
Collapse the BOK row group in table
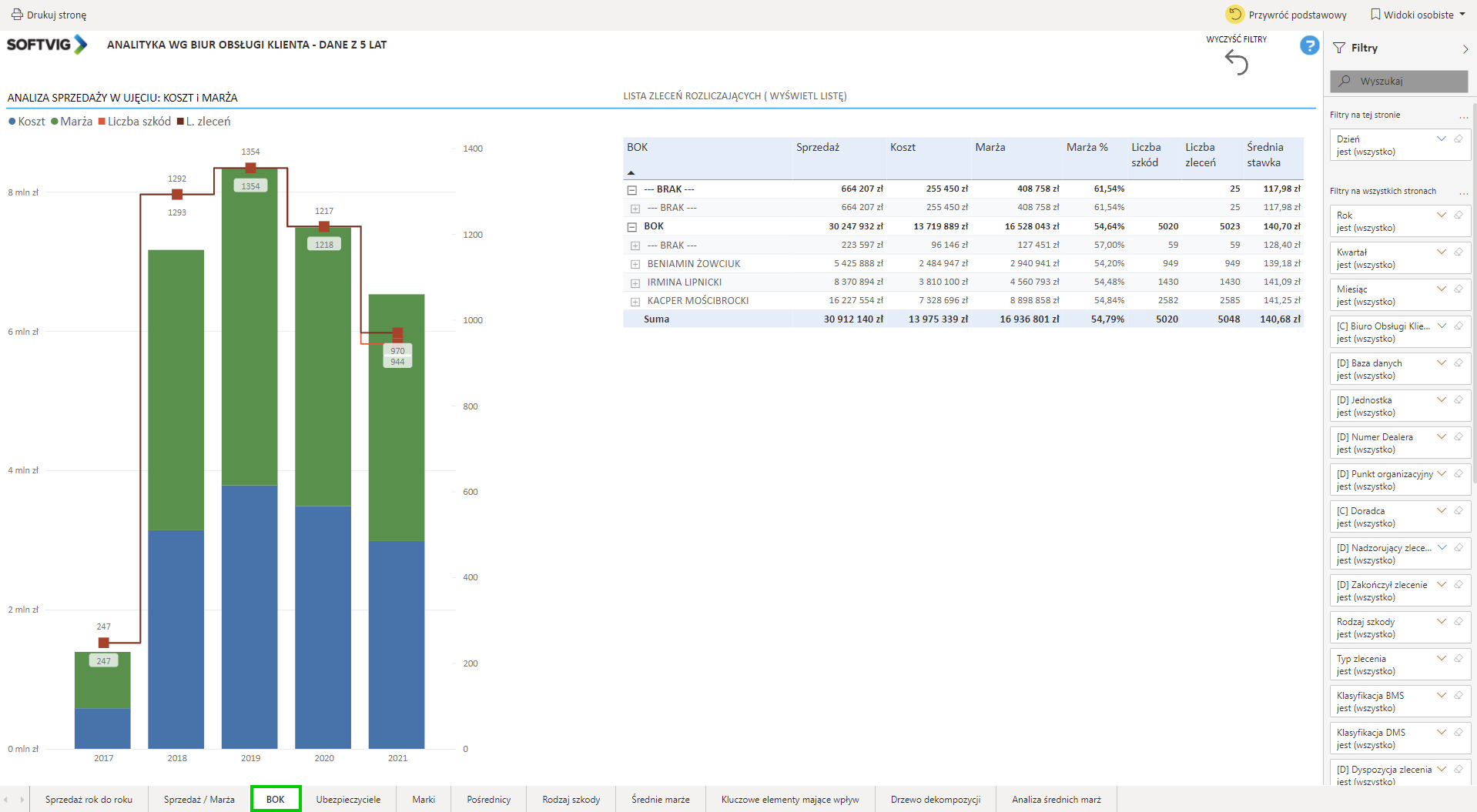pos(632,227)
